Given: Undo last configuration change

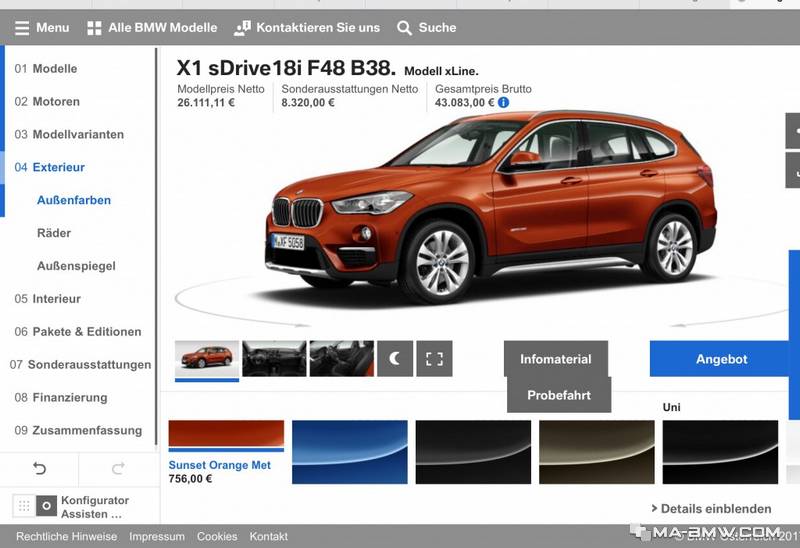Looking at the screenshot, I should click(x=39, y=468).
